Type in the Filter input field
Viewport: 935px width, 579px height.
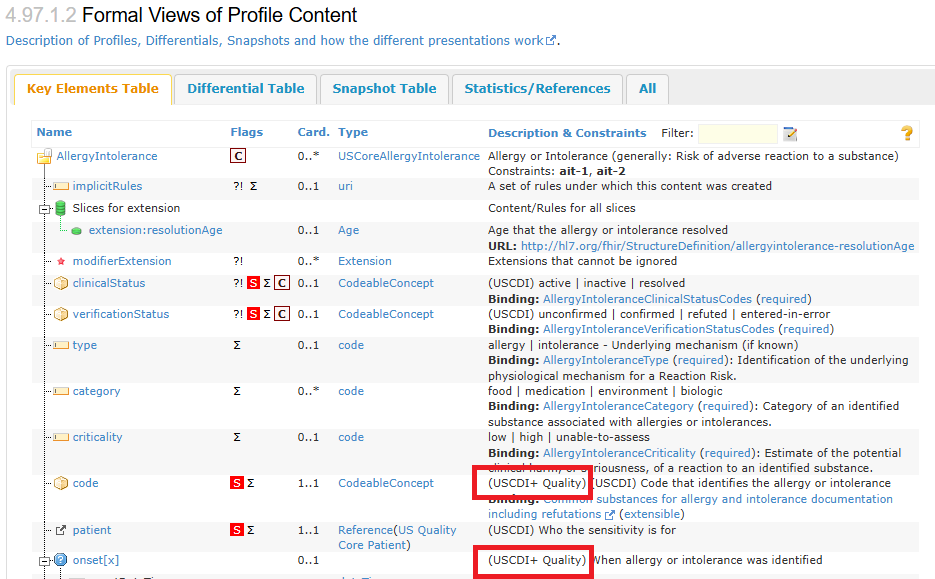point(737,133)
